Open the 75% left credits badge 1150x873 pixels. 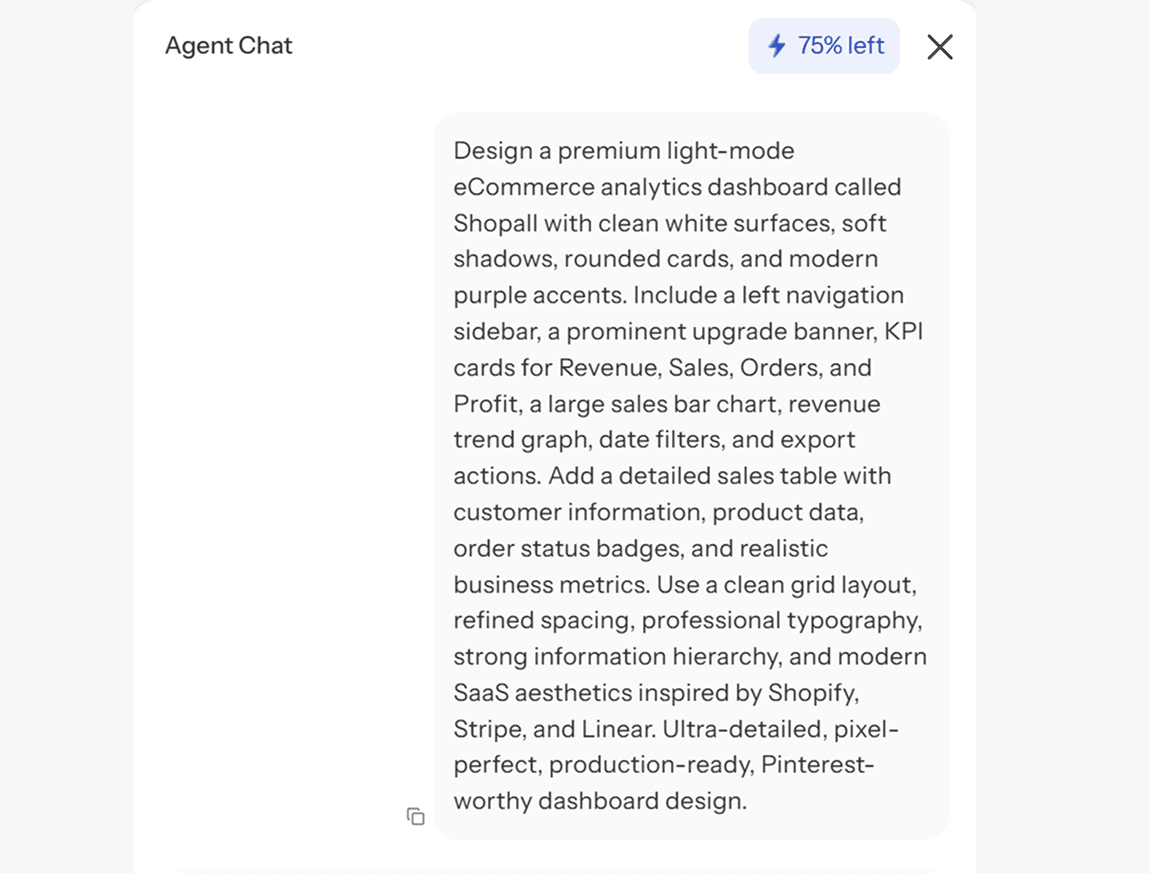click(824, 45)
